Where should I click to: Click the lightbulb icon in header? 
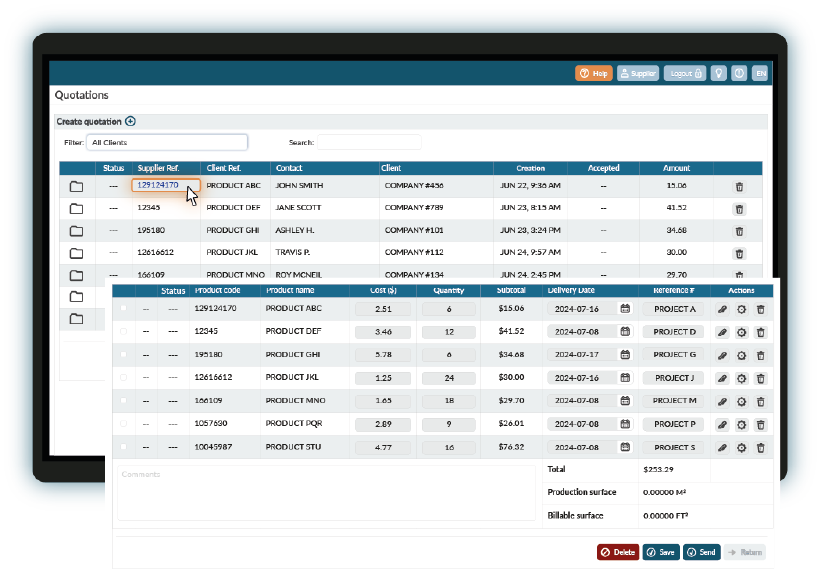[719, 73]
